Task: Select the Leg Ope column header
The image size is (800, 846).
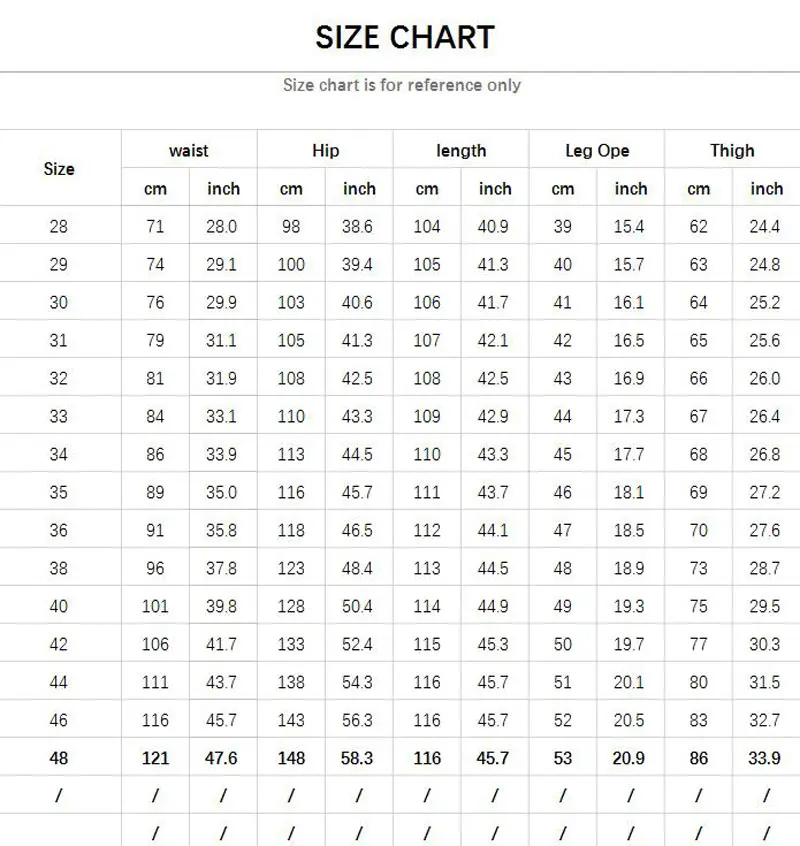Action: pyautogui.click(x=597, y=151)
